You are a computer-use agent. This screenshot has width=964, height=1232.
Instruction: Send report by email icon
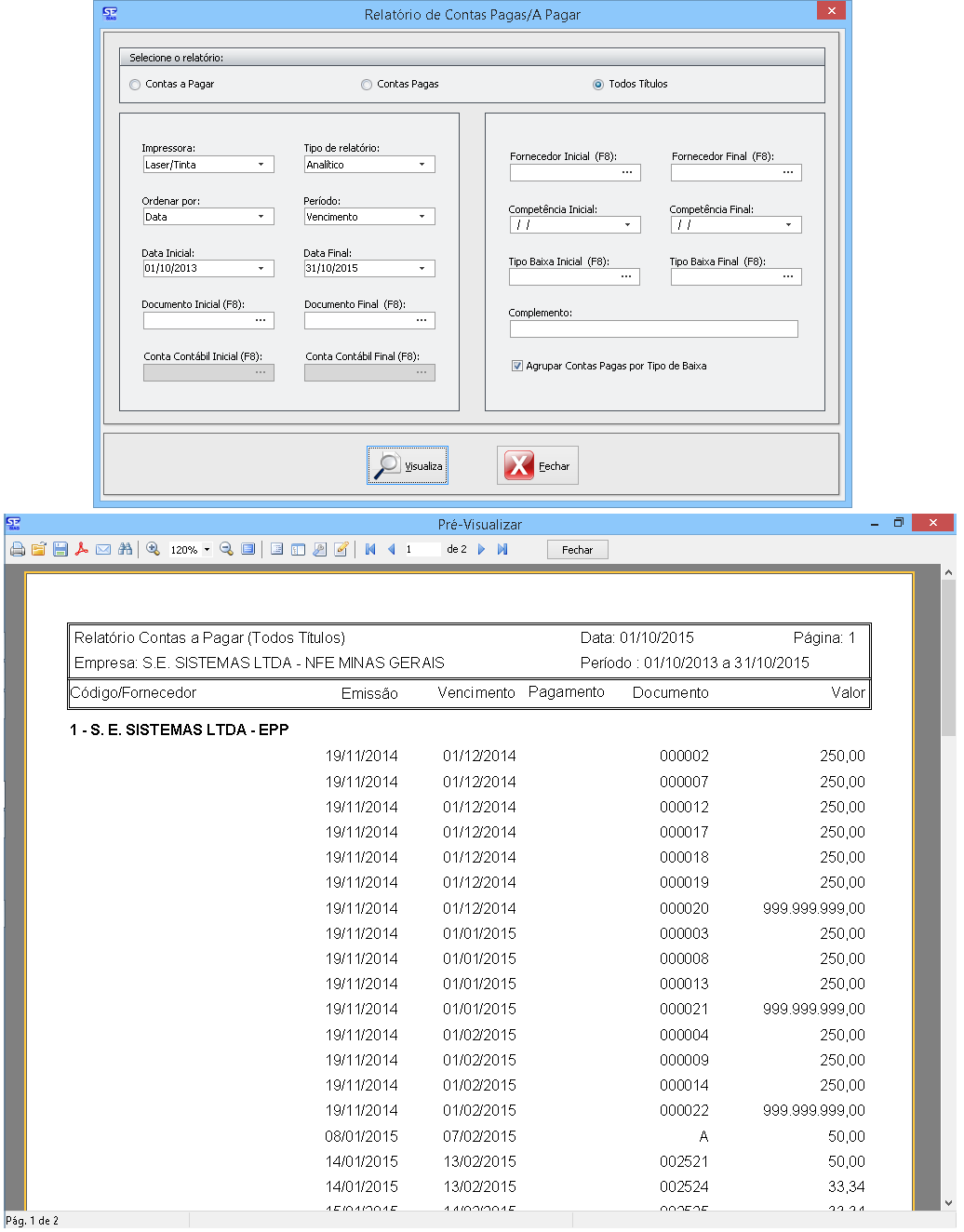[103, 550]
